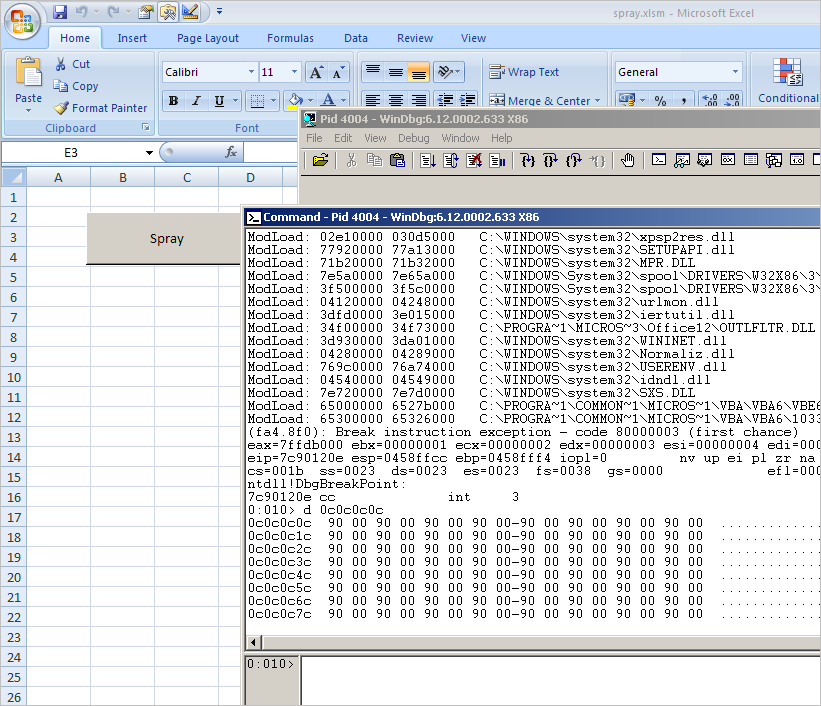Click the WinDbg Step Into icon
The image size is (821, 706).
[x=529, y=160]
